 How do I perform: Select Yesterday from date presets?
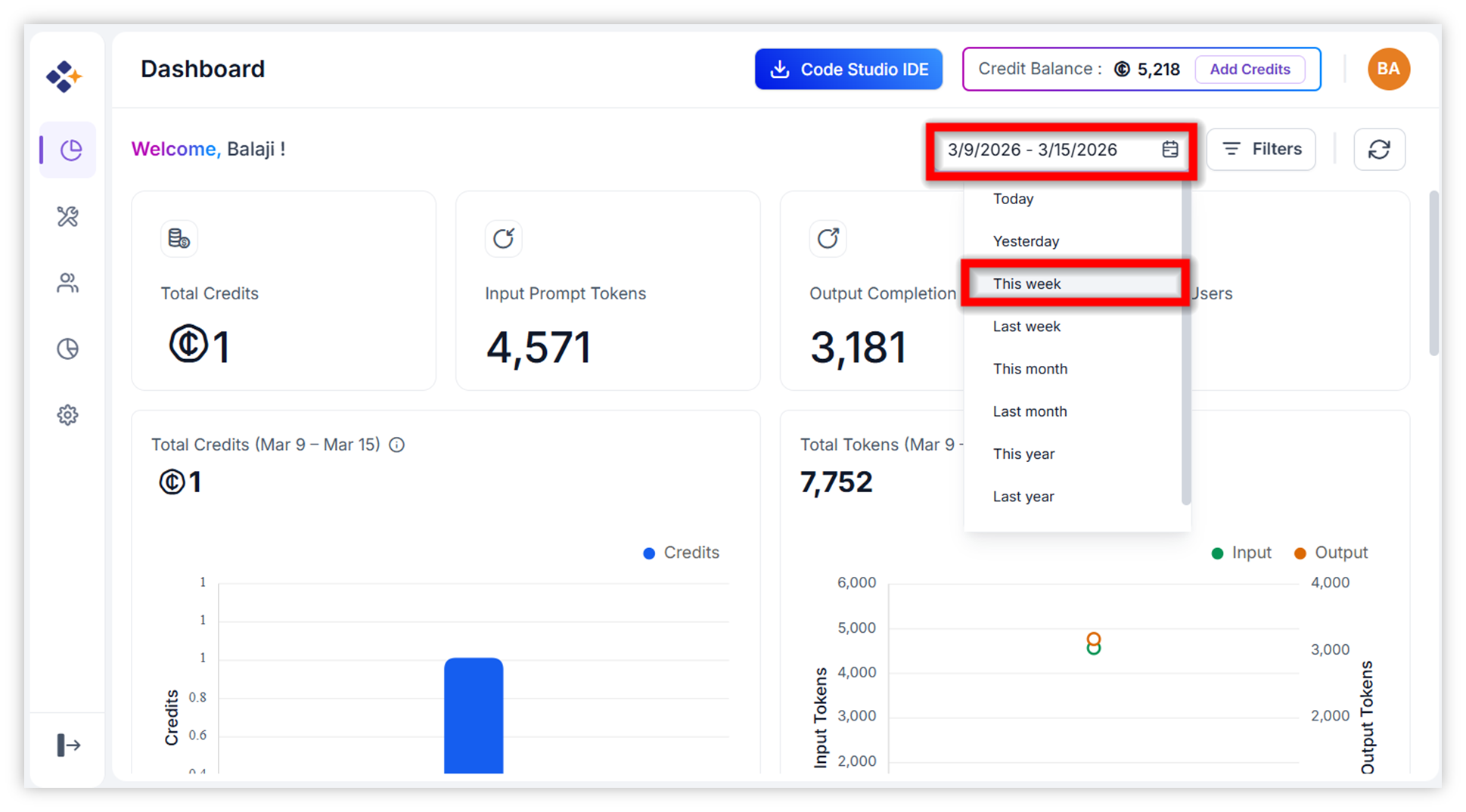1026,241
